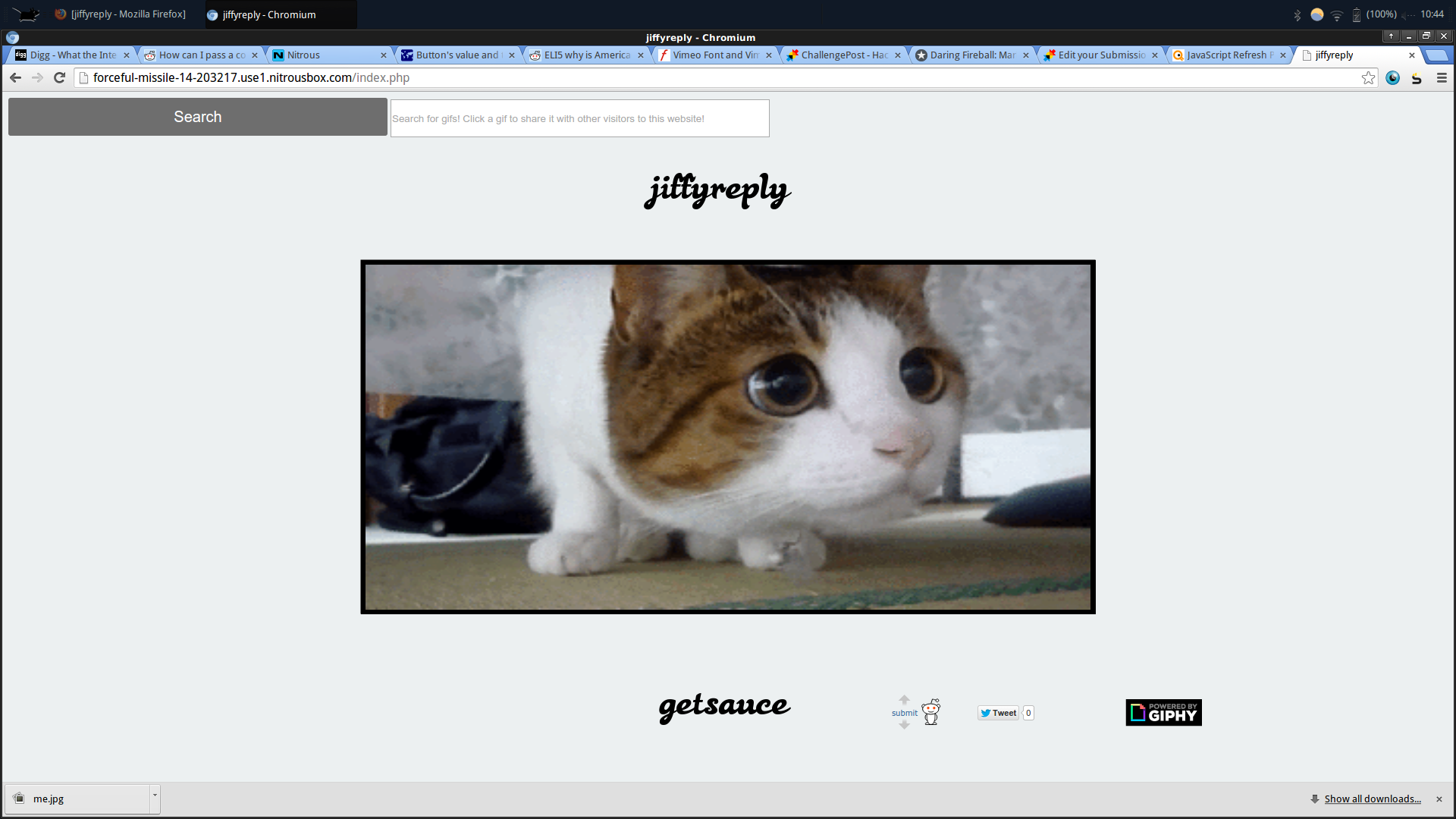Bookmark page with the star icon
1456x819 pixels.
1368,78
